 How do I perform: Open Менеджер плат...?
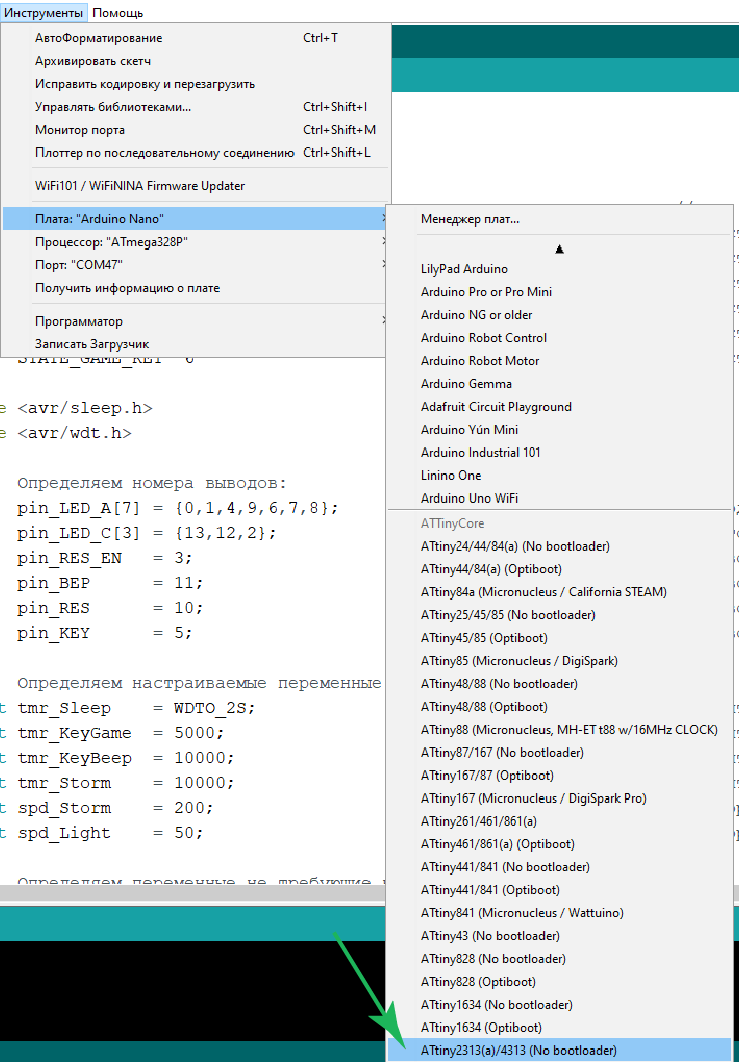click(560, 219)
